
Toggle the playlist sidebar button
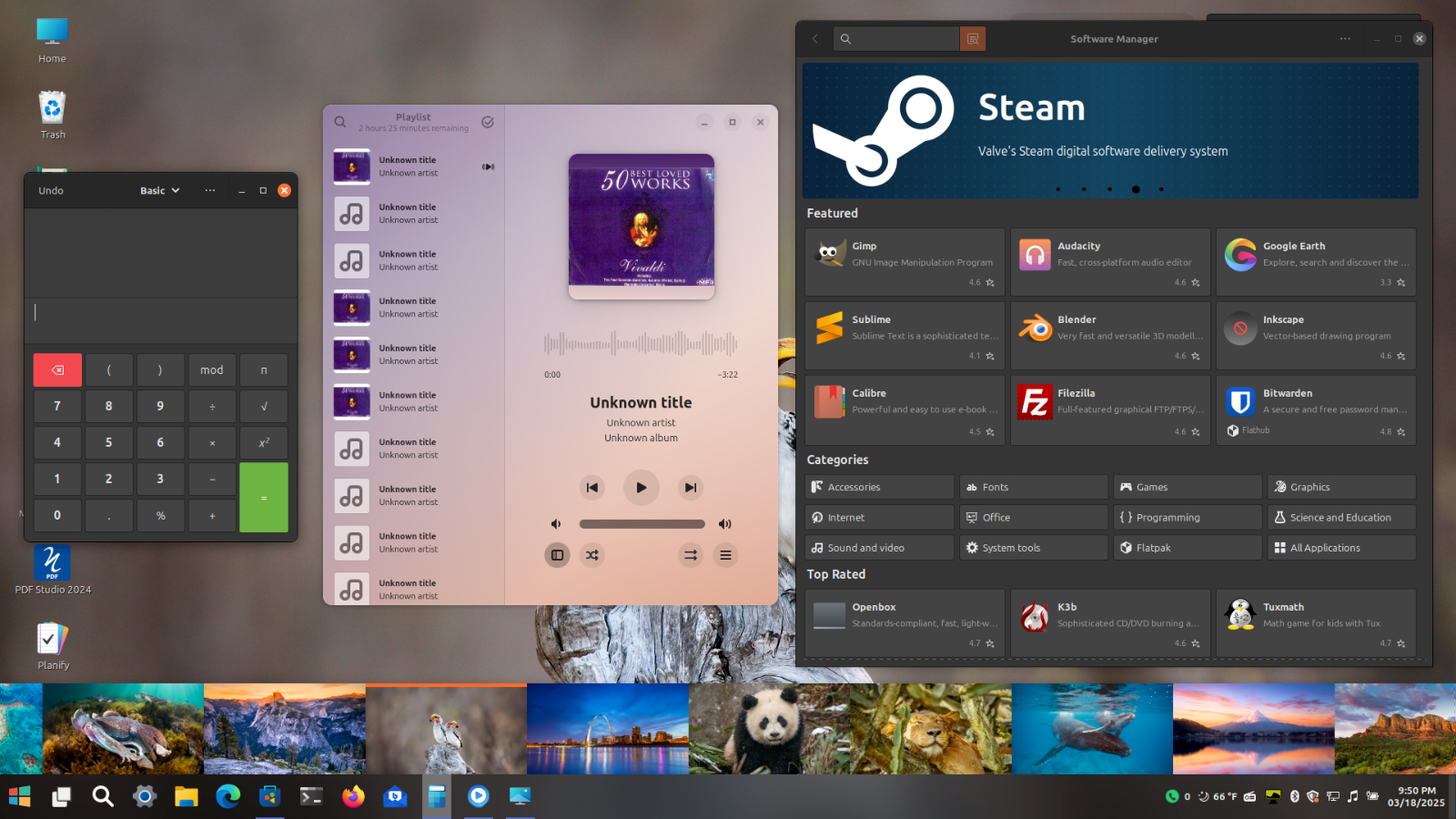[x=557, y=555]
